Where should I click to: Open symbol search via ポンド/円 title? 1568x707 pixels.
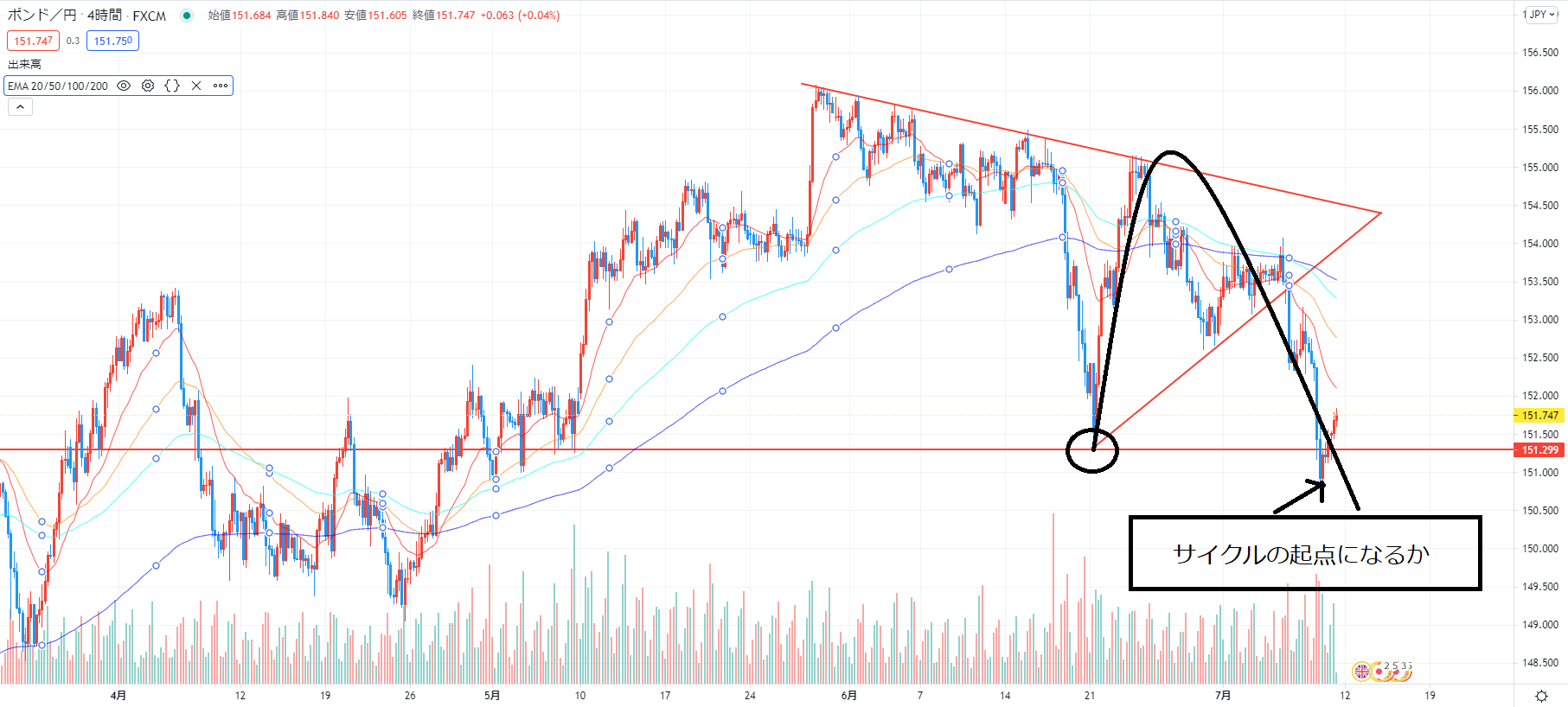42,16
